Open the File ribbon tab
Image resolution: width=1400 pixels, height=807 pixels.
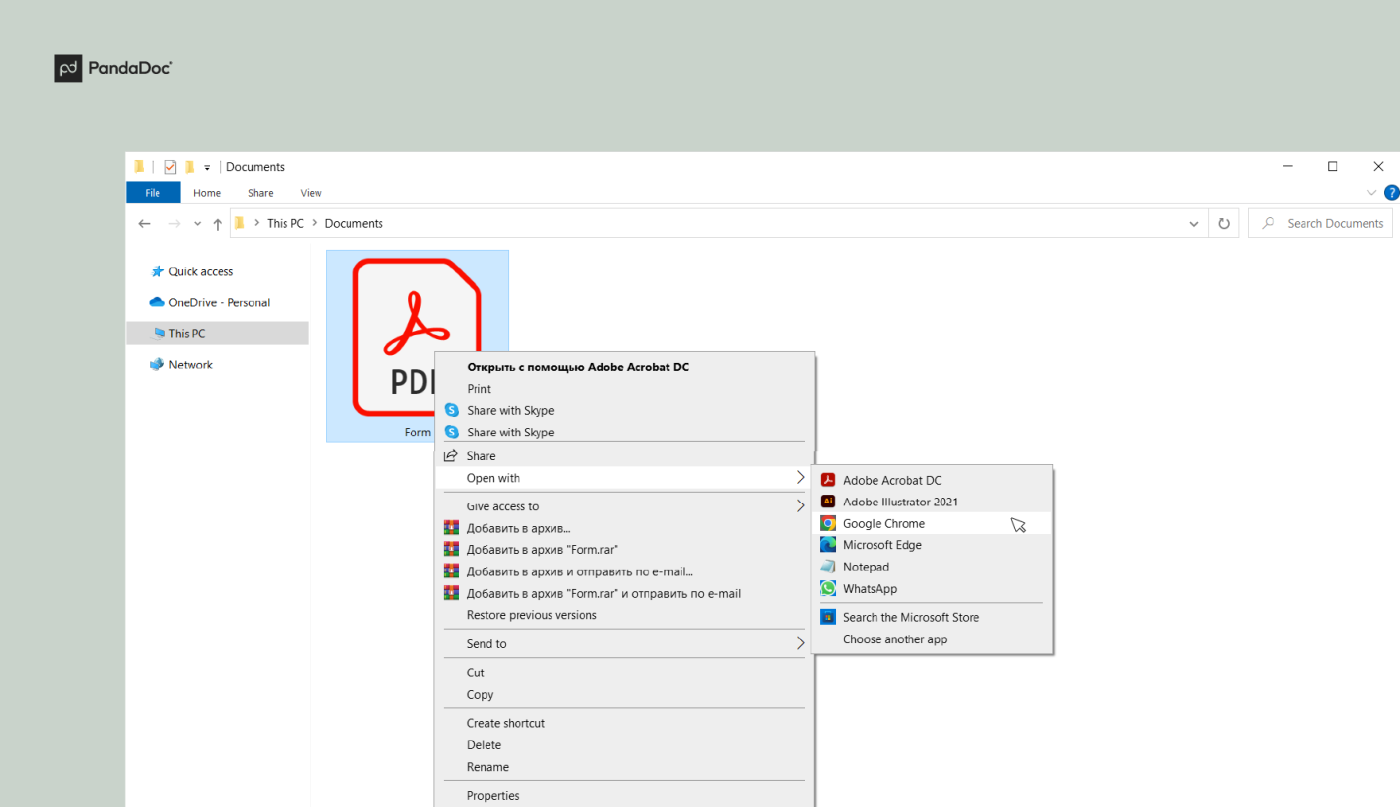(153, 193)
